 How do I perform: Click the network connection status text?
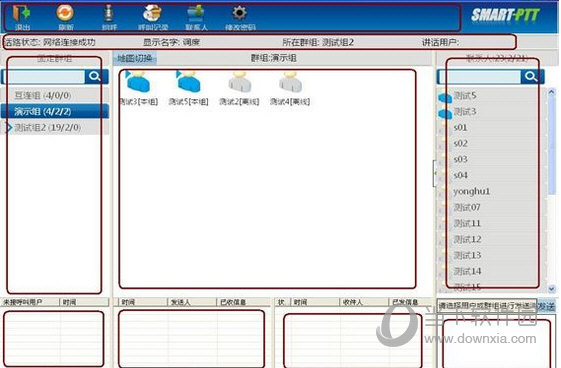[49, 42]
